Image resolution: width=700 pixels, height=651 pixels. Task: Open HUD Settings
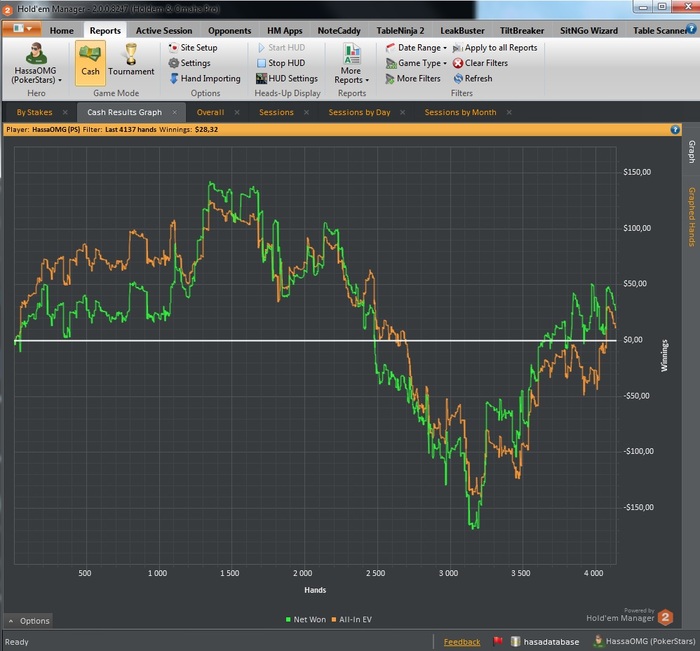coord(287,79)
